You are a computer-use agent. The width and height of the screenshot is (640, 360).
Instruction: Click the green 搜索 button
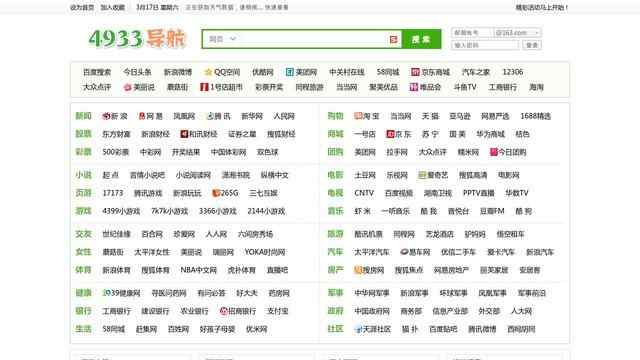click(x=421, y=39)
